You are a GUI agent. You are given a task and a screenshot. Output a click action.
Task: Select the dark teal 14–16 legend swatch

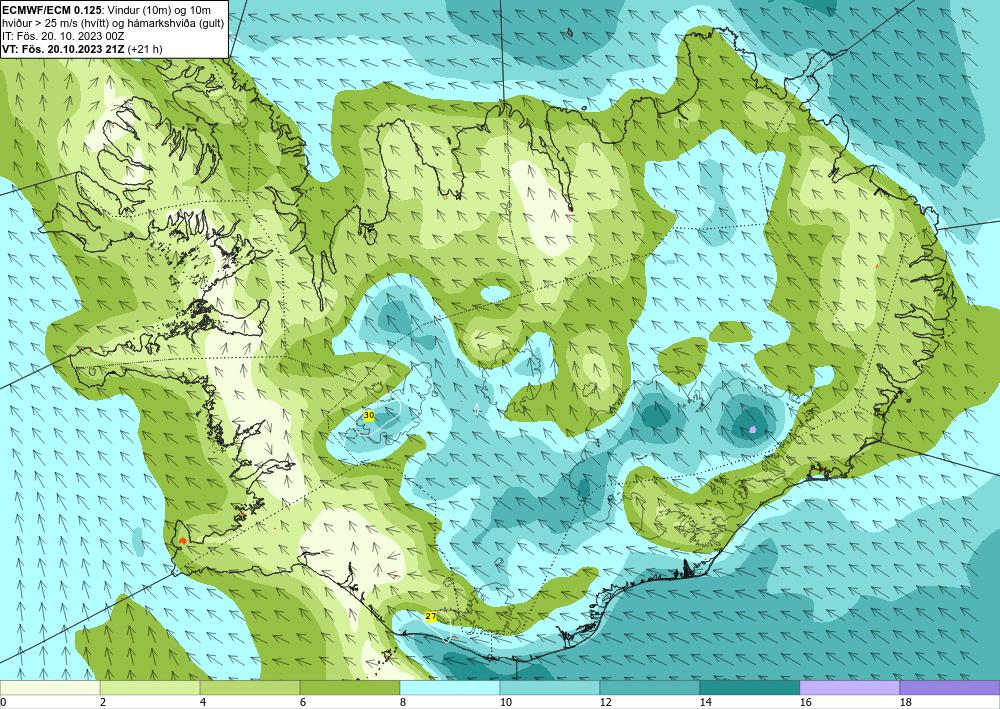click(x=750, y=688)
